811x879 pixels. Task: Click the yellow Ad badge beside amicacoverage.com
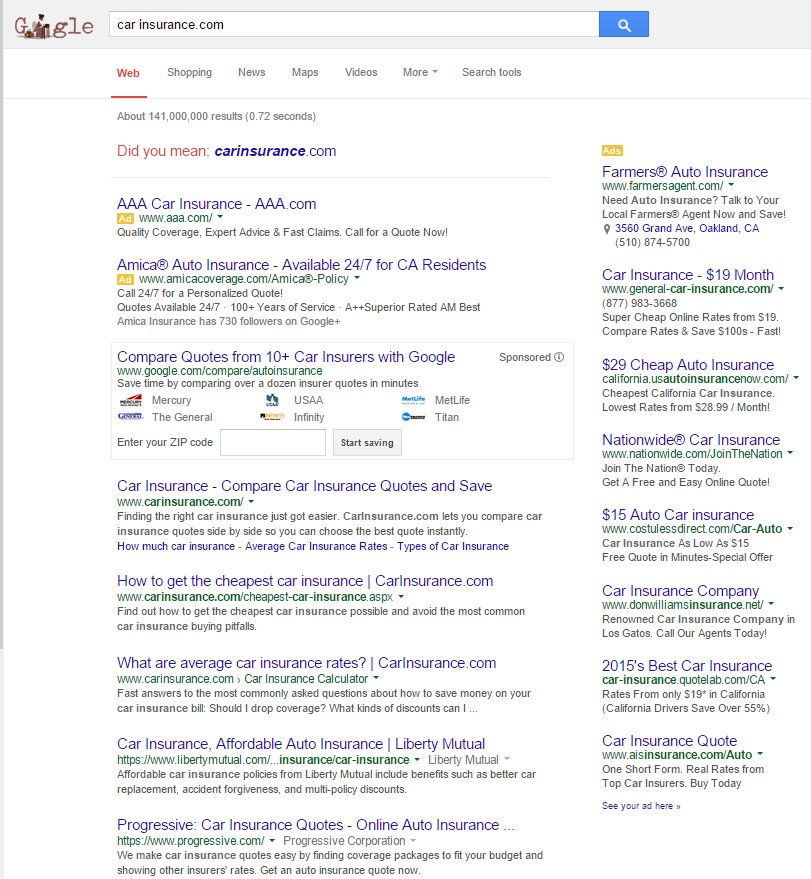pos(125,280)
